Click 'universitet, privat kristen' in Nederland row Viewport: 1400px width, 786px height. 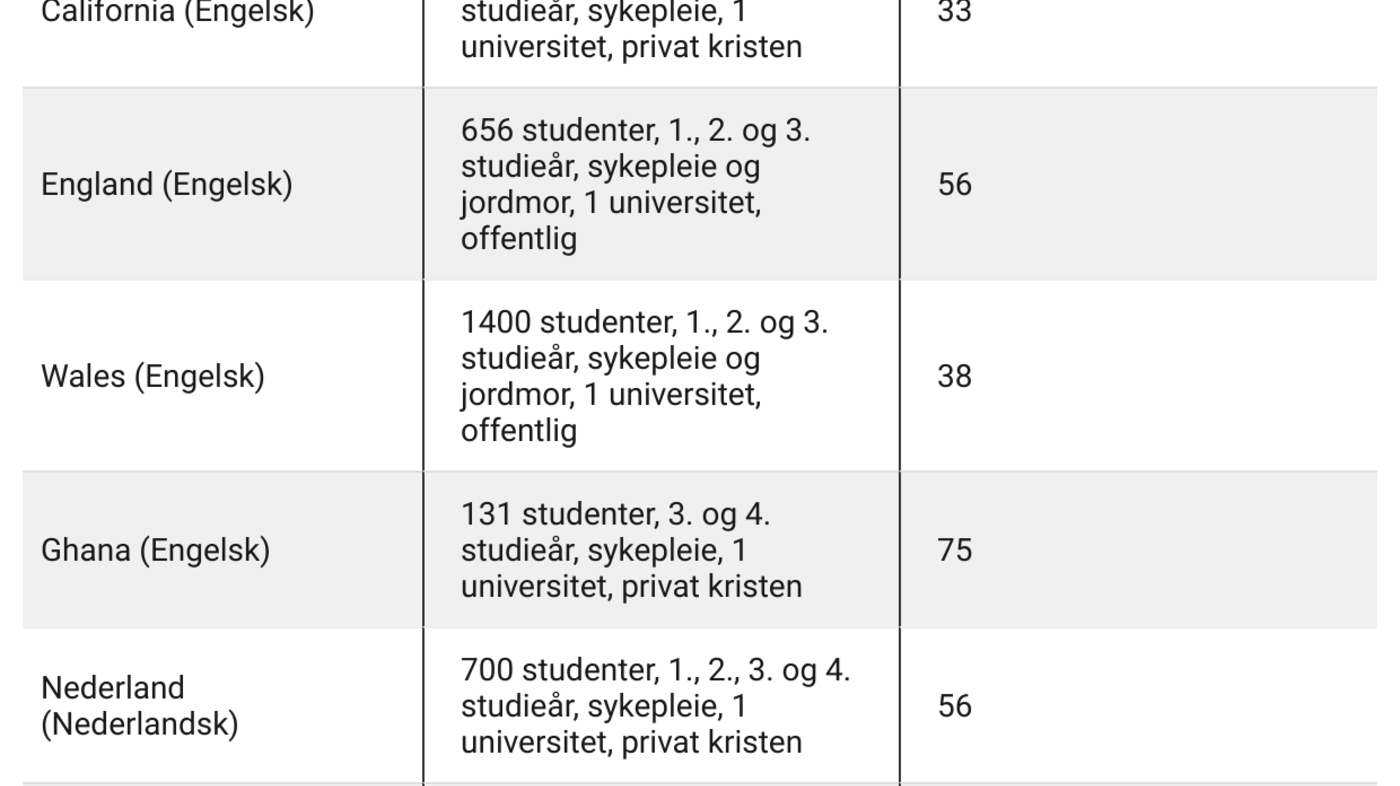[631, 742]
